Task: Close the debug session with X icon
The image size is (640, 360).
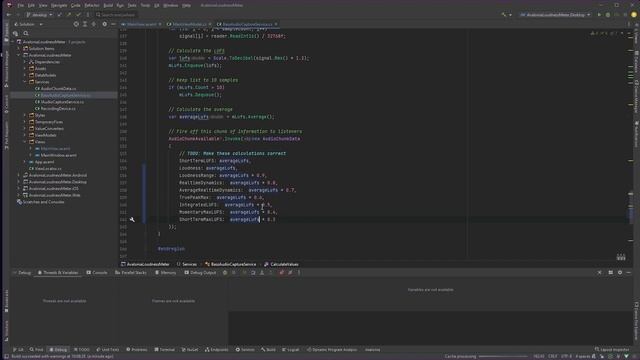Action: coord(599,272)
